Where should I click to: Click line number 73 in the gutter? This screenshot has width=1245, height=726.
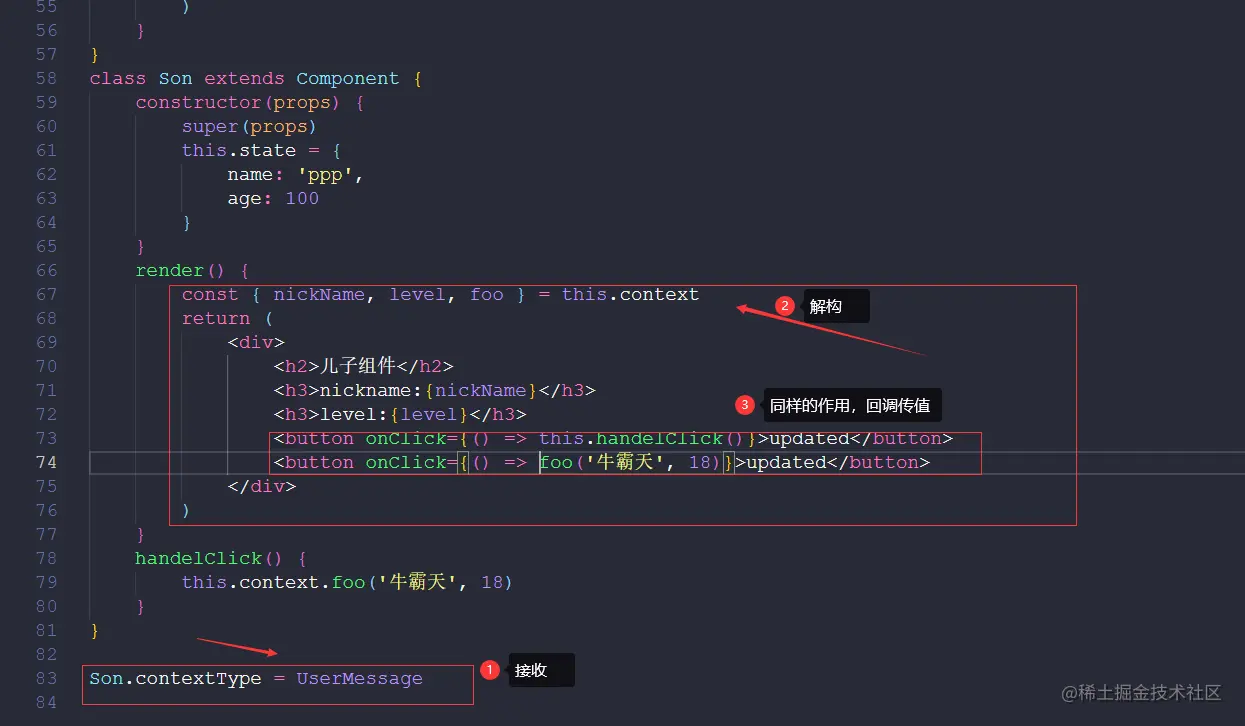point(46,438)
